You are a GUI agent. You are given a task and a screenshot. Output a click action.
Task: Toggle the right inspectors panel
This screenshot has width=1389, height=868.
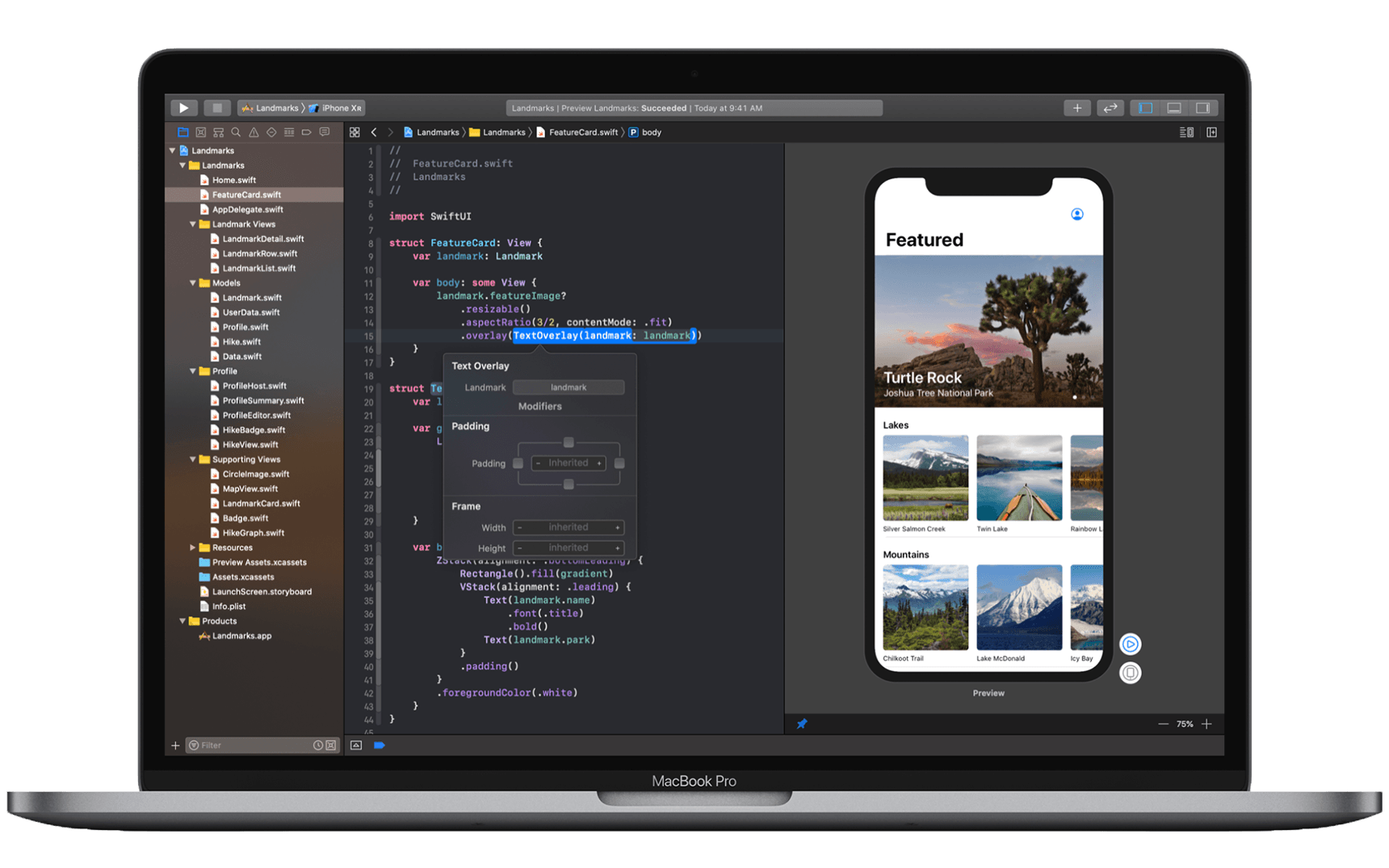point(1203,107)
